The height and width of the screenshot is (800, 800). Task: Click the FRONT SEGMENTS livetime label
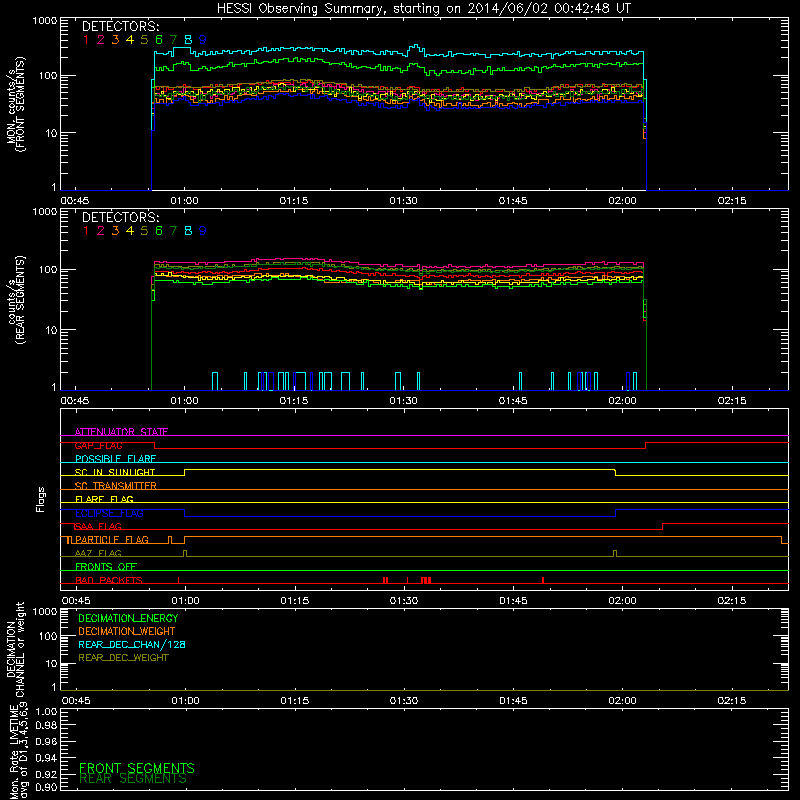pos(137,768)
